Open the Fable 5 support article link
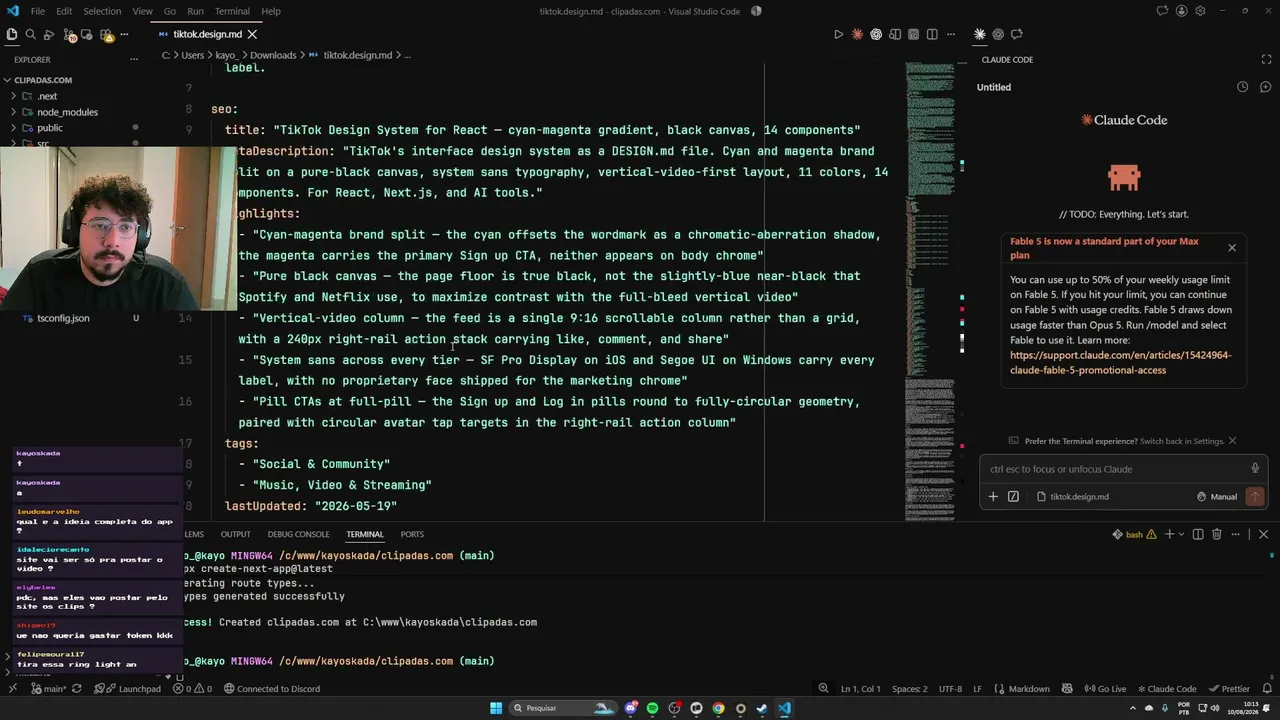 point(1120,362)
